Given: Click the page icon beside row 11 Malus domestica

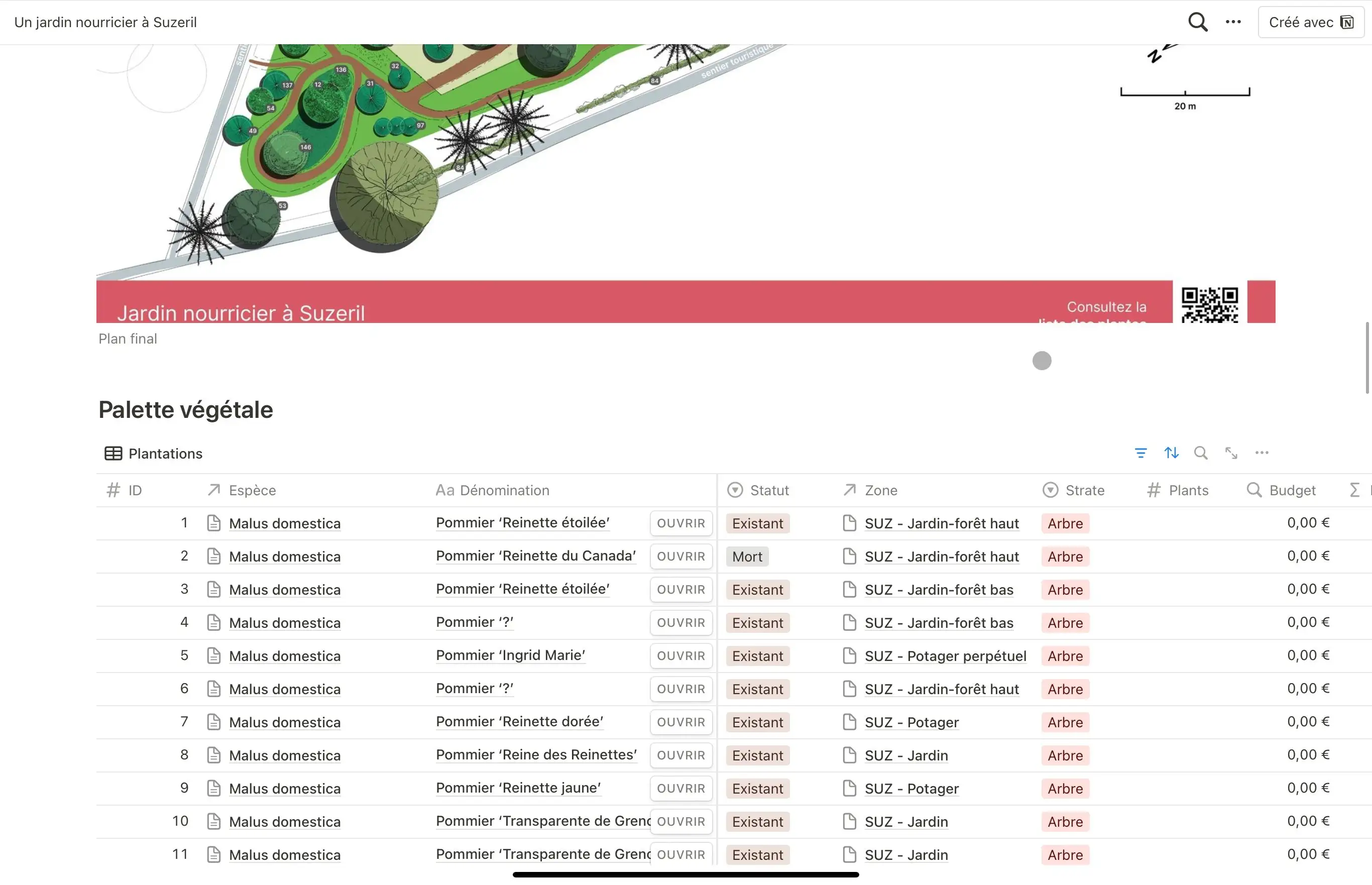Looking at the screenshot, I should pos(214,854).
